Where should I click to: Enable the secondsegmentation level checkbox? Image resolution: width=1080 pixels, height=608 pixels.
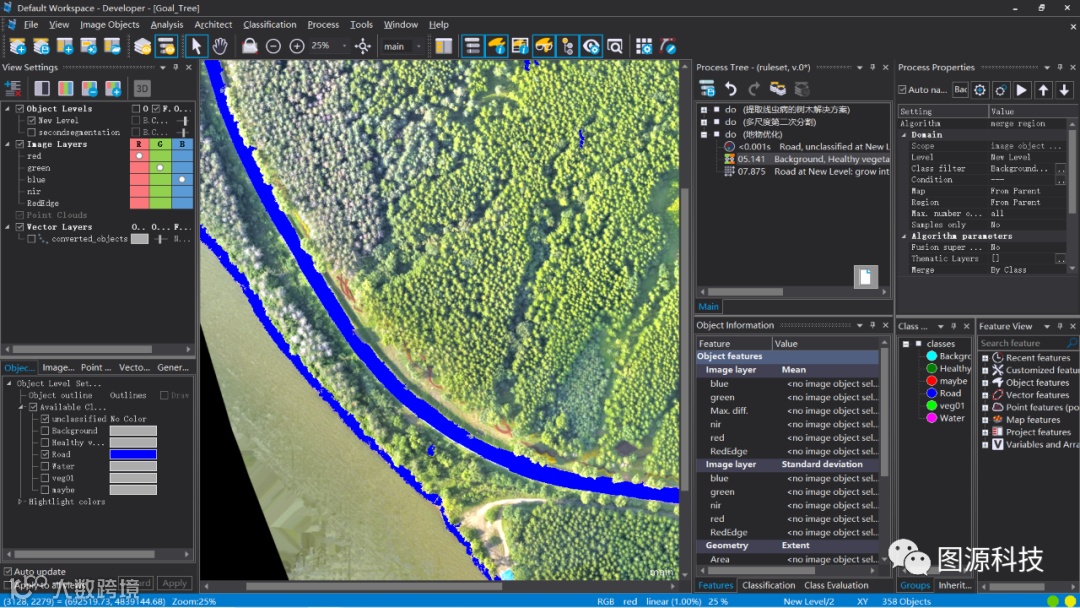31,132
